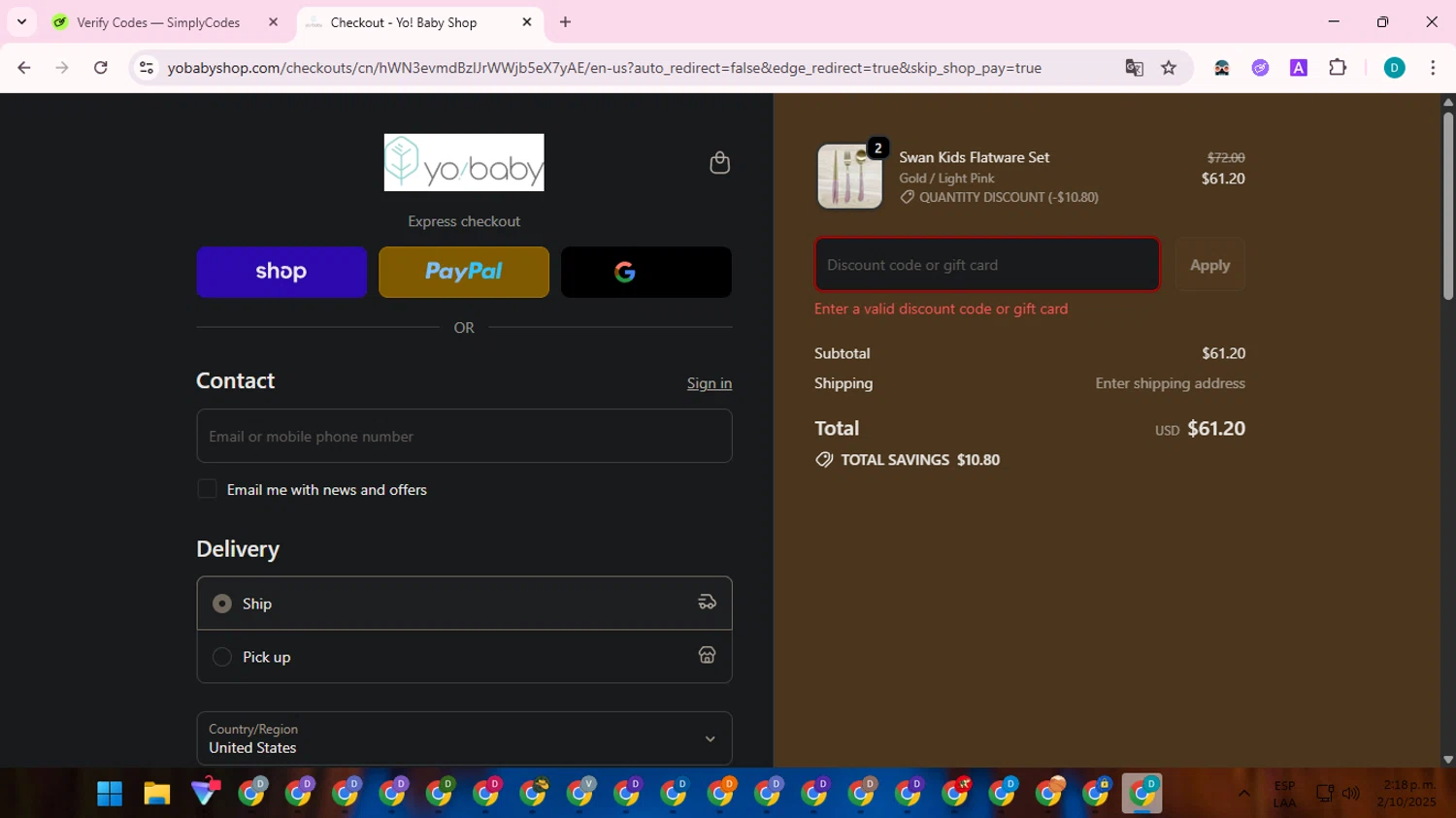Image resolution: width=1456 pixels, height=818 pixels.
Task: Open the Extensions puzzle icon
Action: click(1338, 68)
